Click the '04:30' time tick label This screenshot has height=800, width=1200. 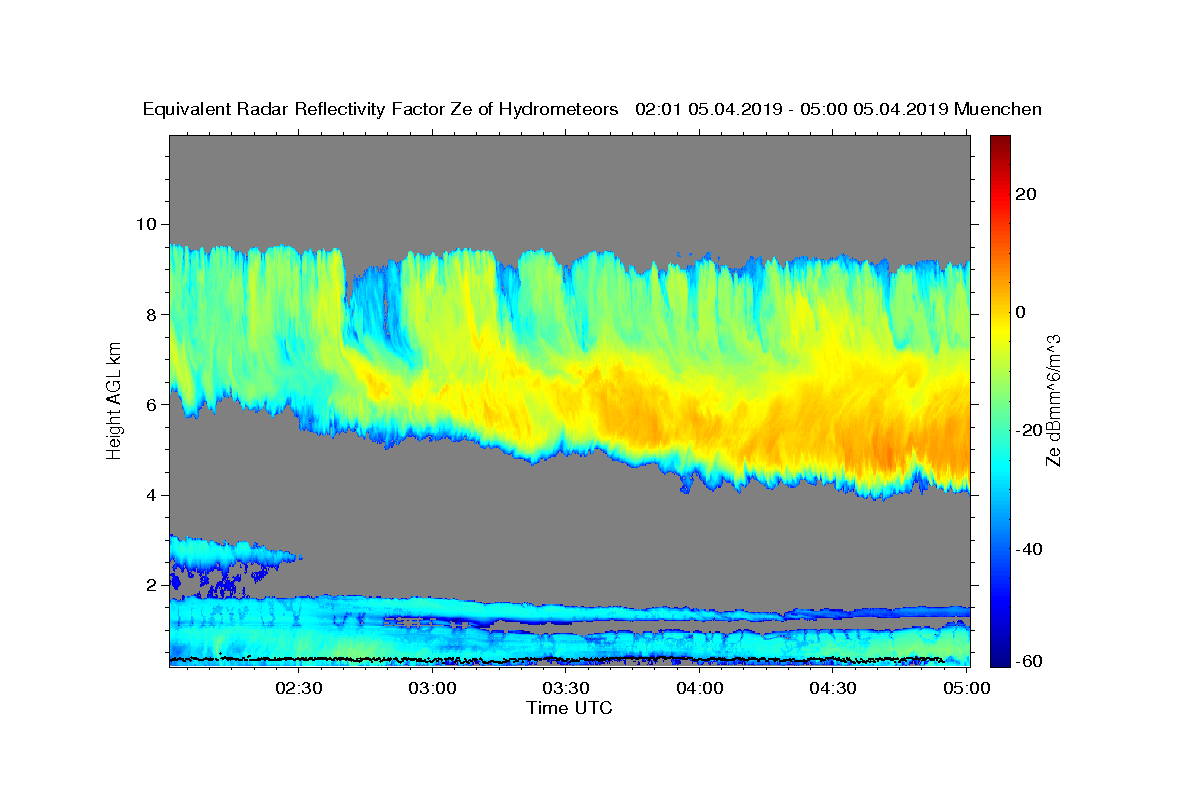click(833, 688)
